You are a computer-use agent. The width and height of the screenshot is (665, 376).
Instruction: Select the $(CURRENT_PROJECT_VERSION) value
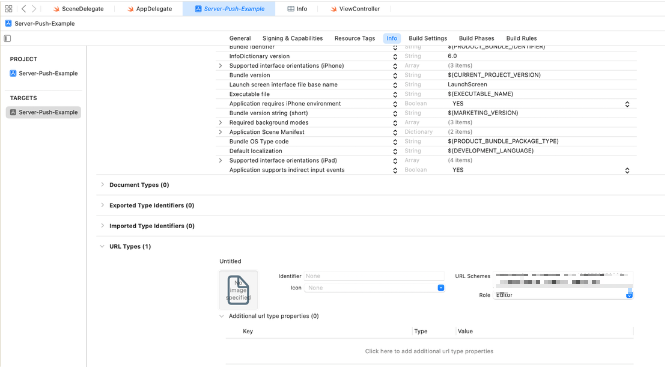coord(494,75)
